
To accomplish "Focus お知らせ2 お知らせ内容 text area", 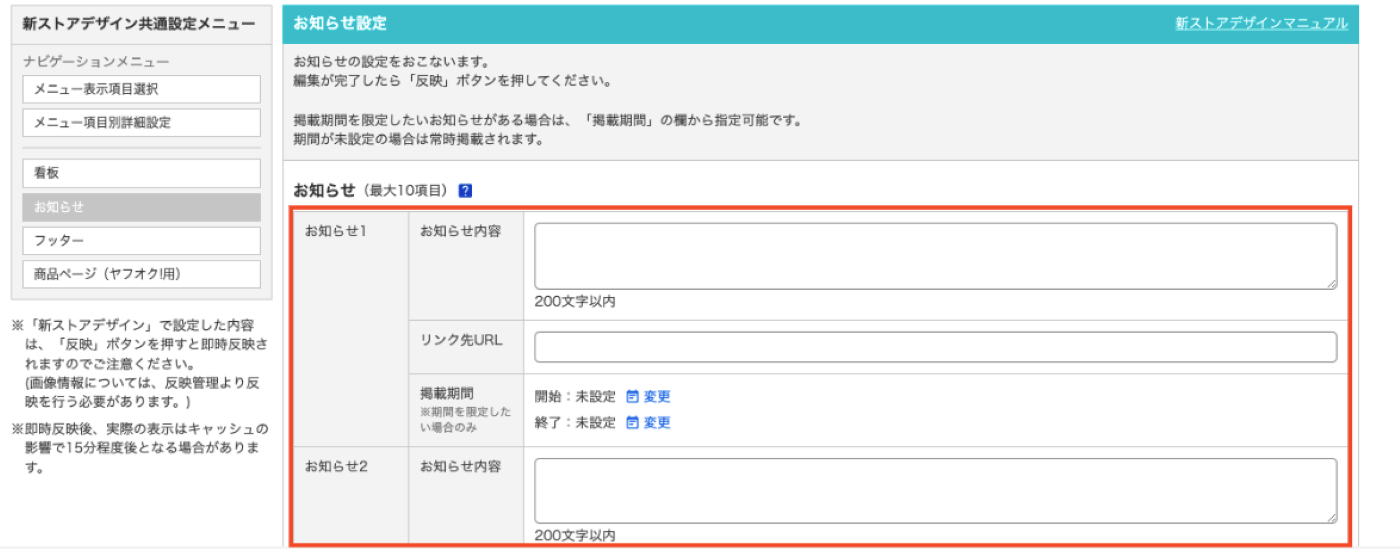I will [x=935, y=490].
